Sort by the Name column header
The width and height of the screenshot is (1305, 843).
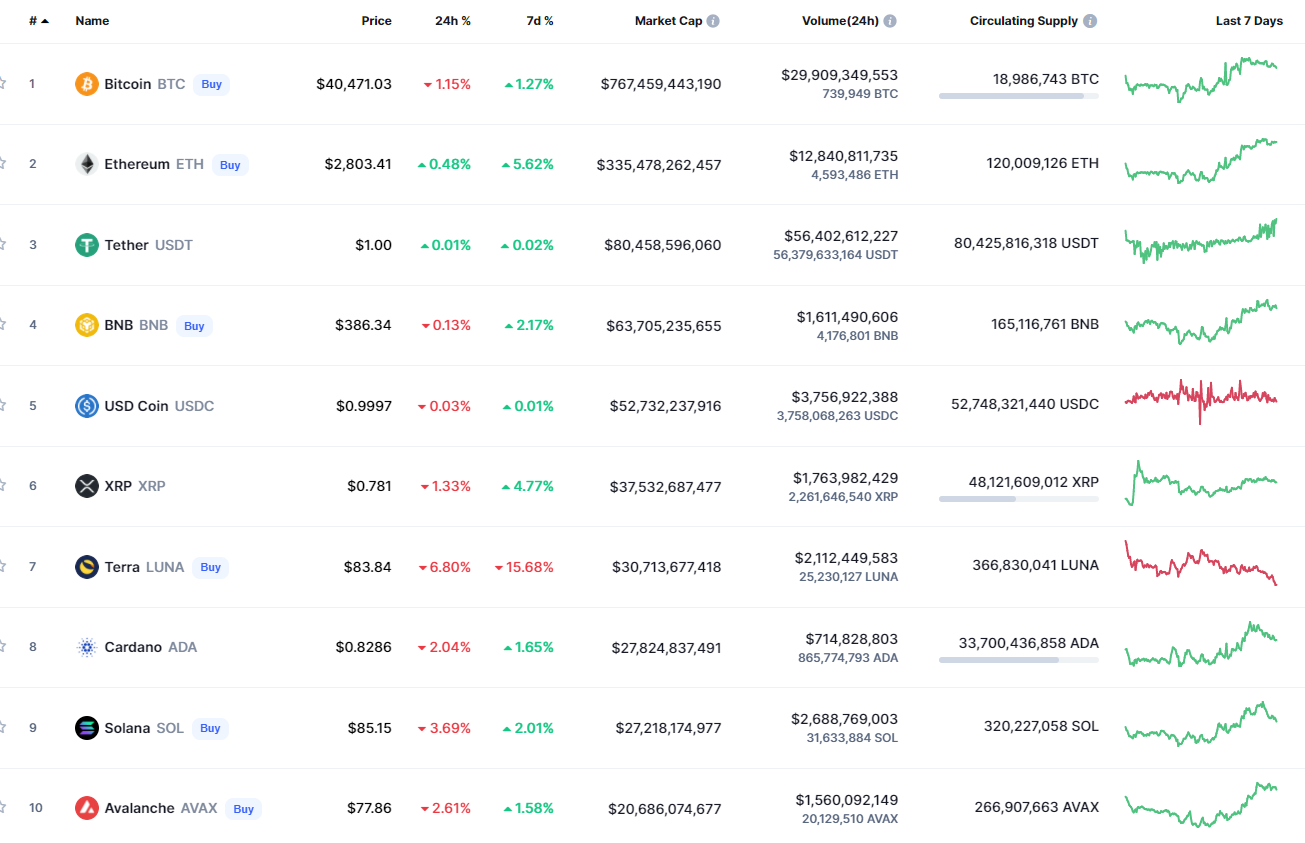tap(92, 21)
